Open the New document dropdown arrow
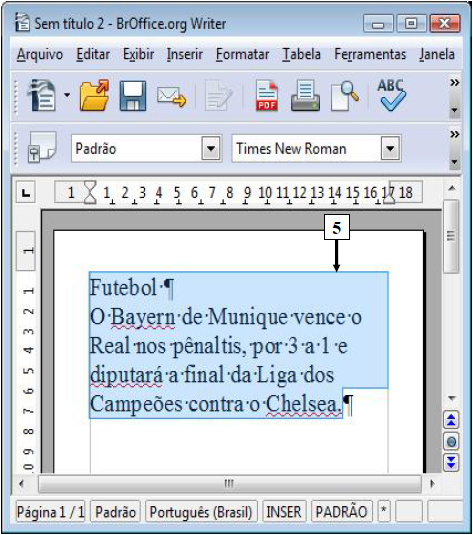 click(67, 95)
